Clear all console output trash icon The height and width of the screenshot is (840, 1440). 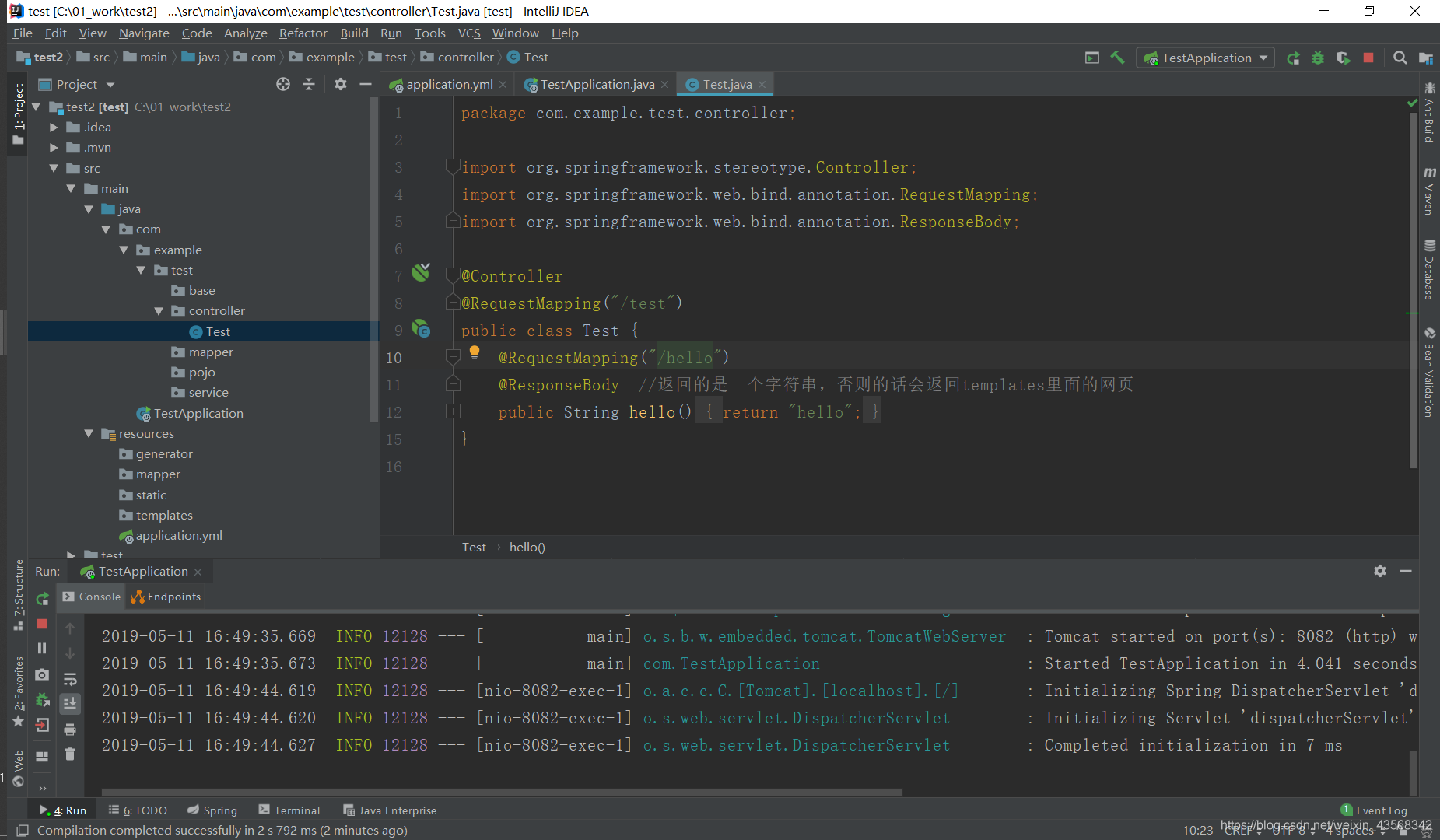70,754
